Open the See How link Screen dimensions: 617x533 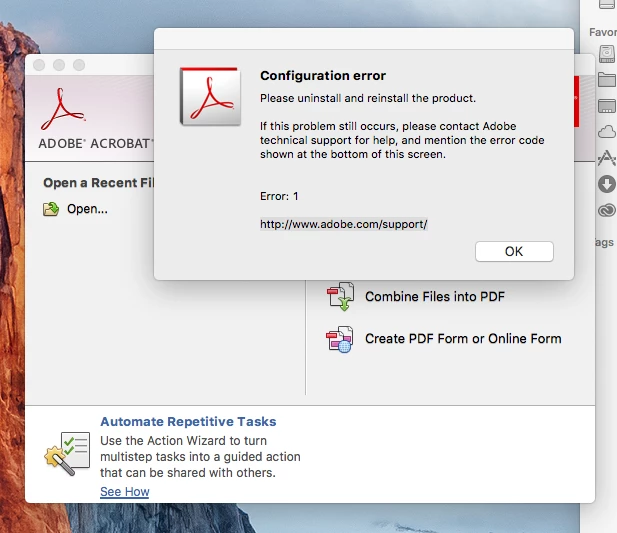(125, 492)
